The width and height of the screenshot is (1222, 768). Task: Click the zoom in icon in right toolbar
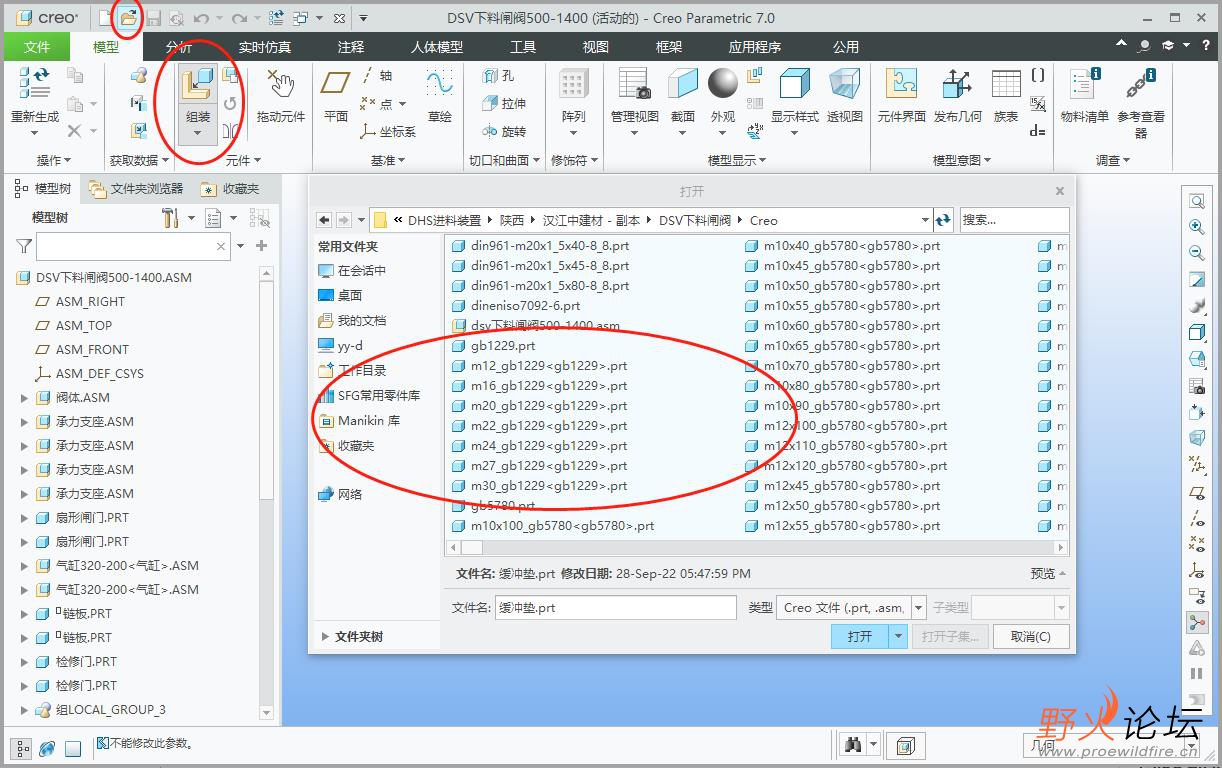1196,227
